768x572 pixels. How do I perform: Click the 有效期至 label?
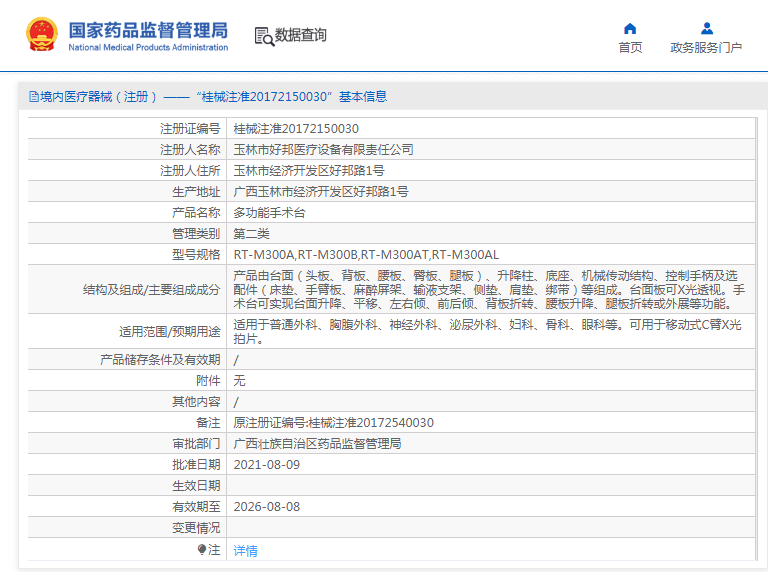(x=196, y=507)
